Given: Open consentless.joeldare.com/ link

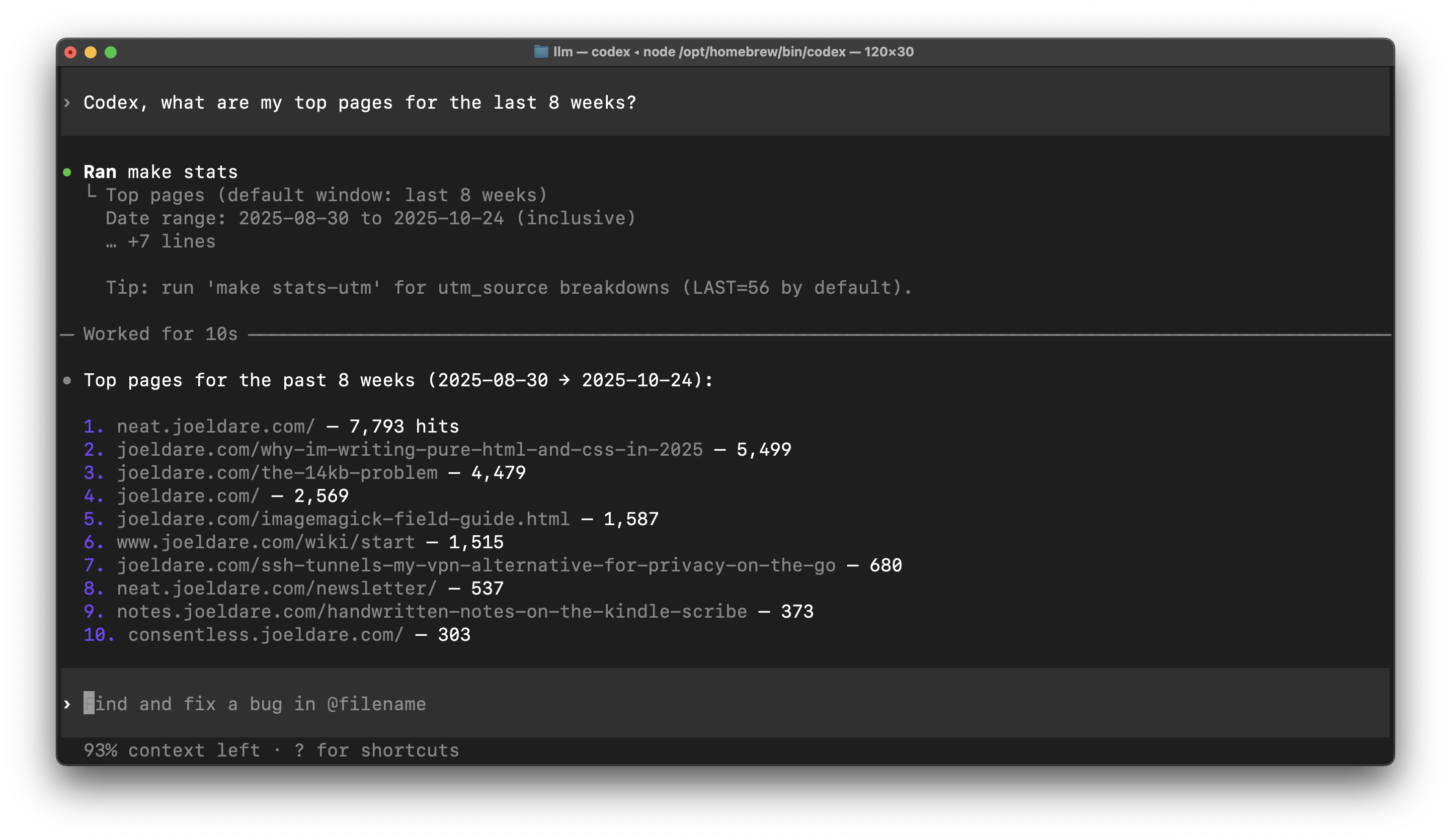Looking at the screenshot, I should coord(266,635).
